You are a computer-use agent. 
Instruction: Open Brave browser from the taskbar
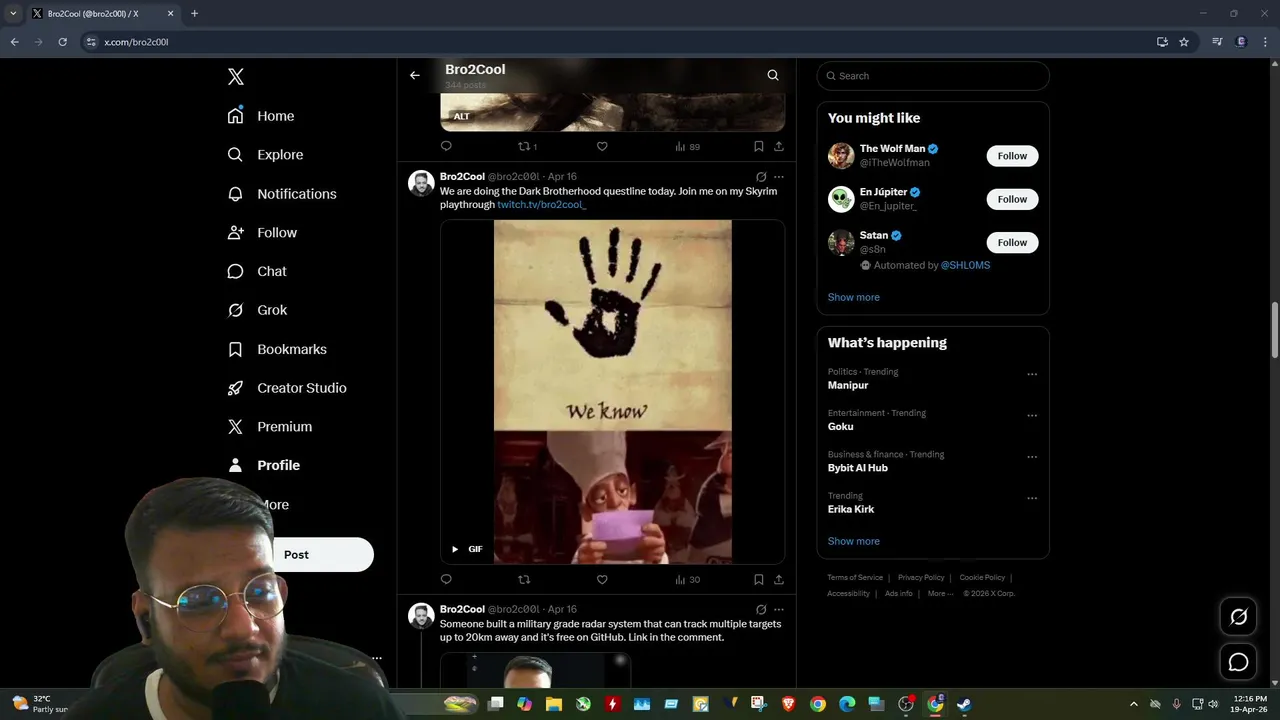tap(789, 704)
